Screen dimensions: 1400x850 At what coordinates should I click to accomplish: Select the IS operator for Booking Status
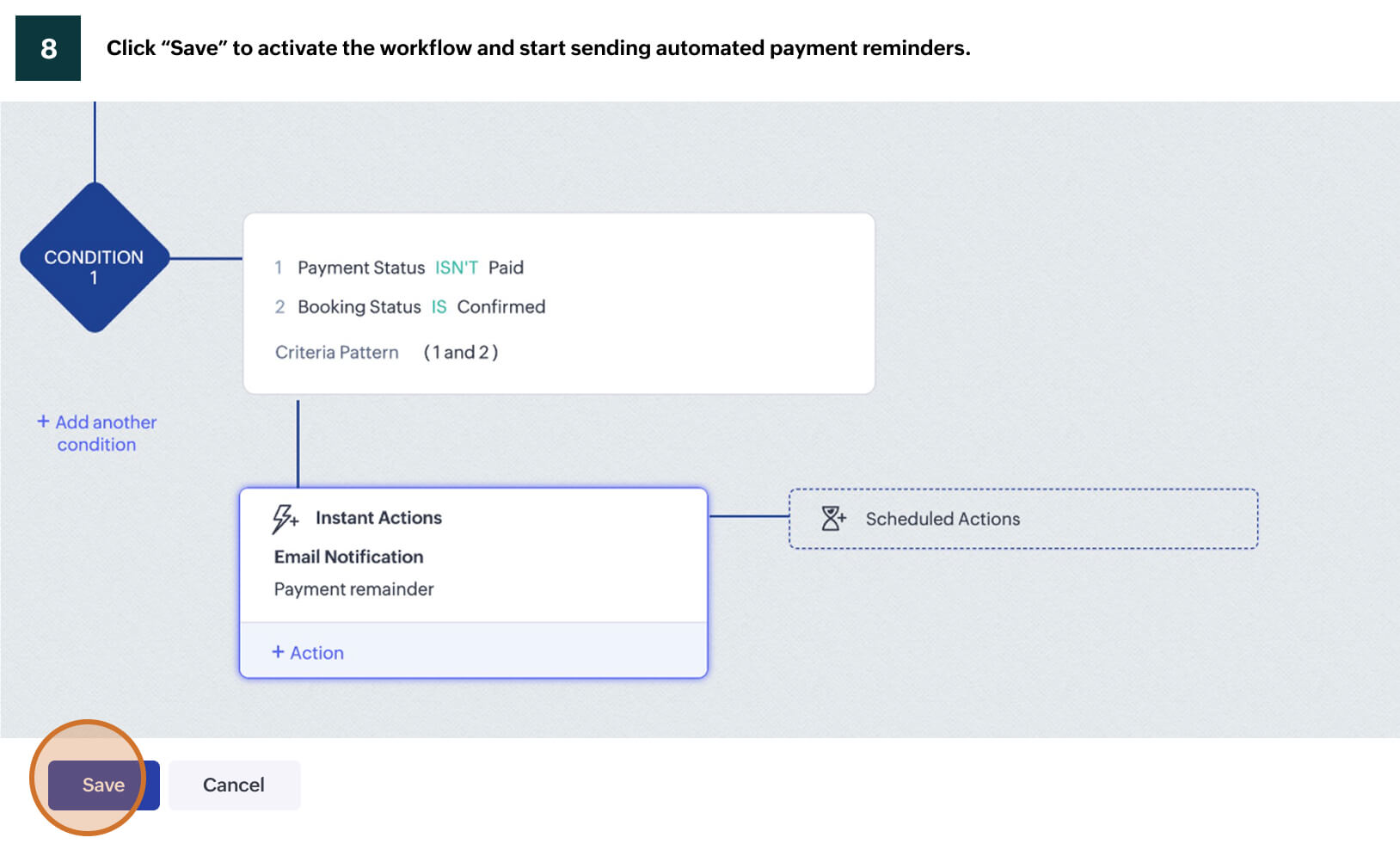439,306
